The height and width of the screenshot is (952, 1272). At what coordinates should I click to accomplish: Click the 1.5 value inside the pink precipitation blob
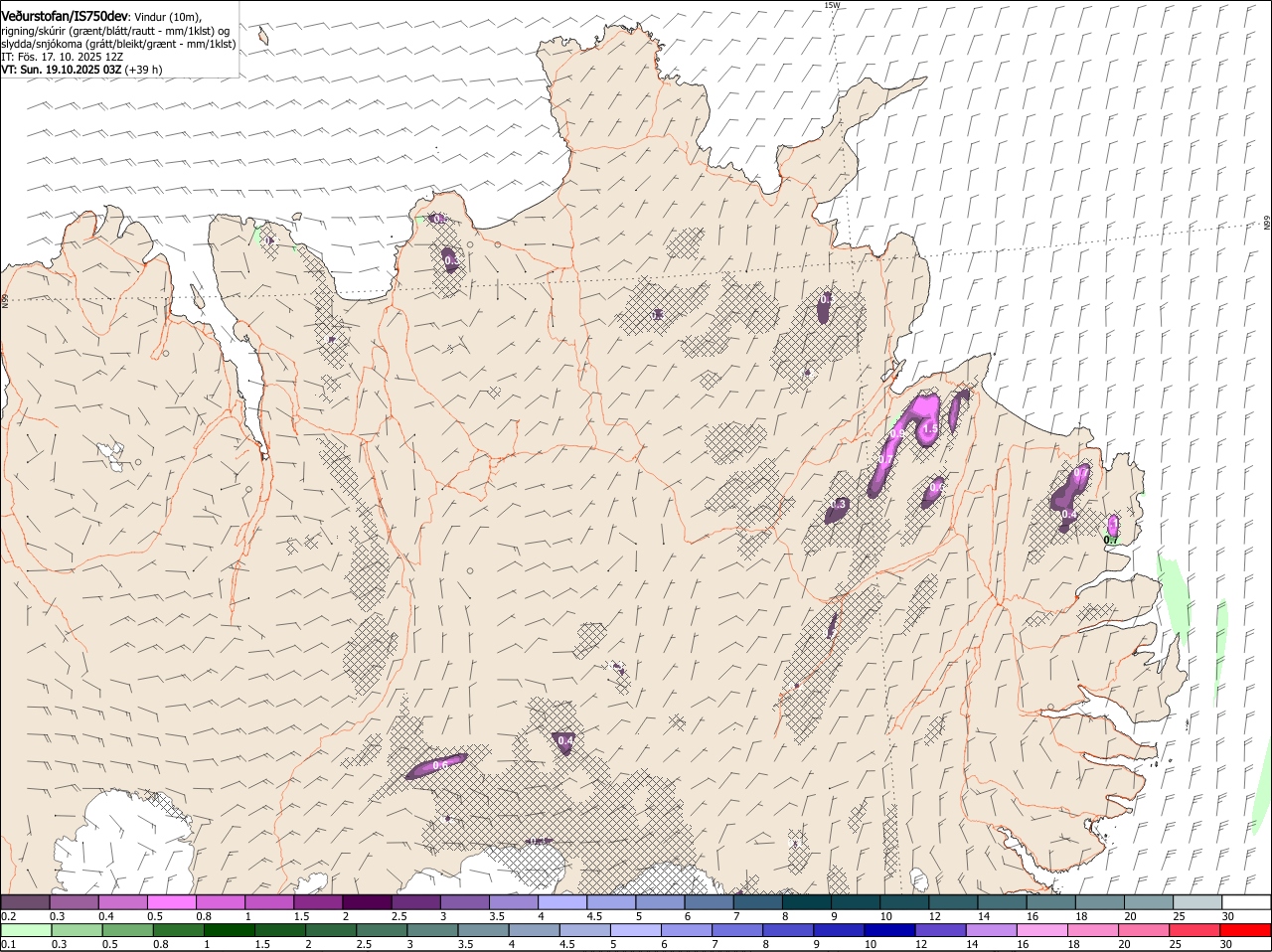tap(930, 429)
